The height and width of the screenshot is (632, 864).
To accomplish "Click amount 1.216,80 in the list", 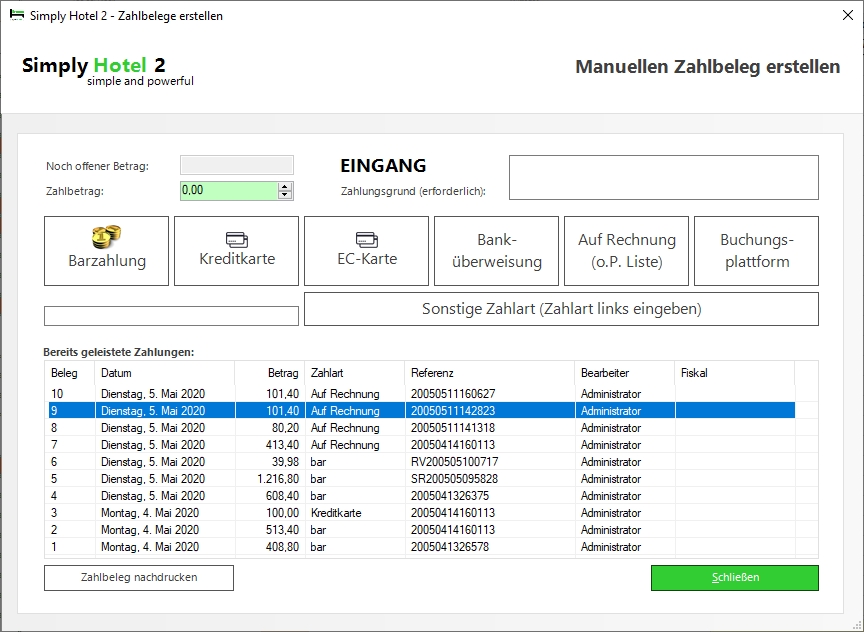I will tap(278, 479).
